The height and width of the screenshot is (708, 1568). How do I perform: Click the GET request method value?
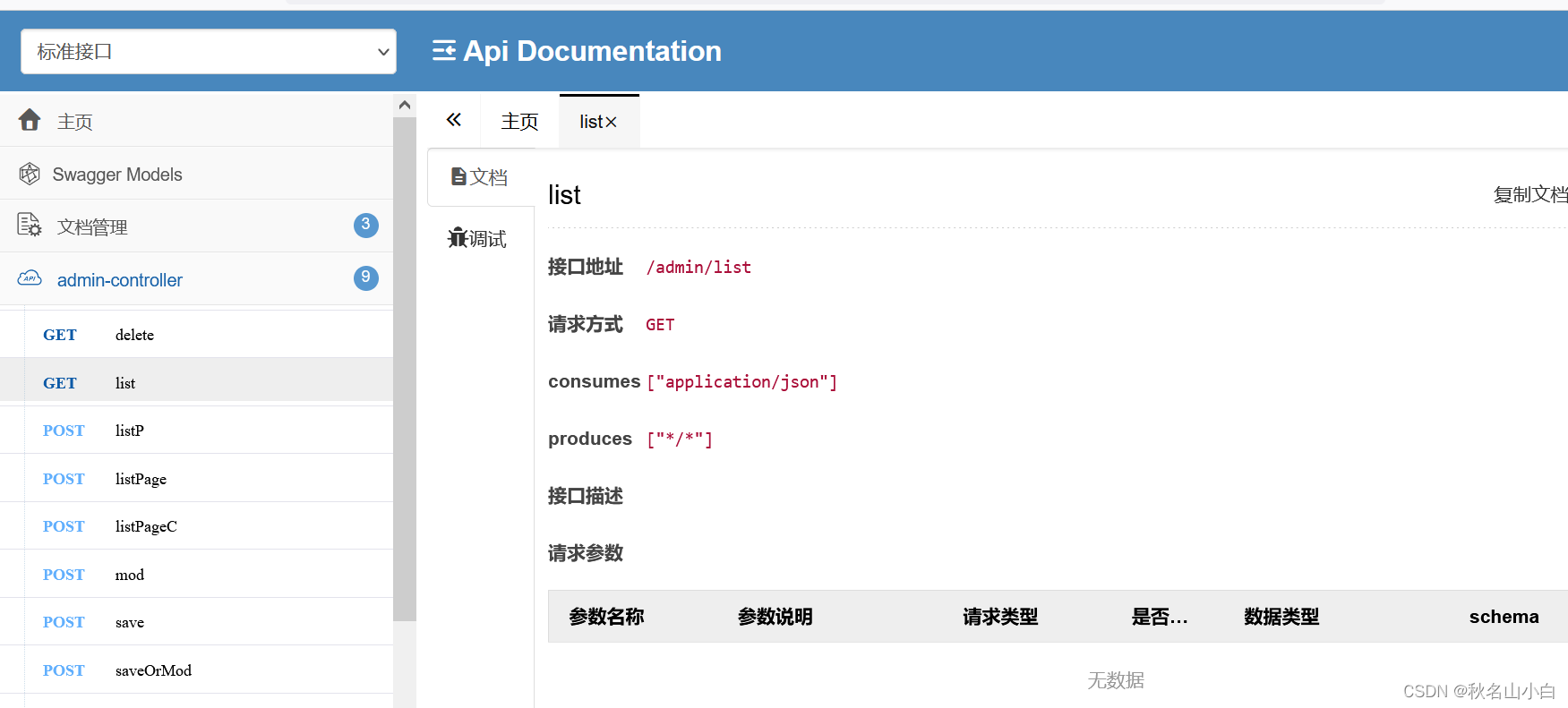[660, 325]
